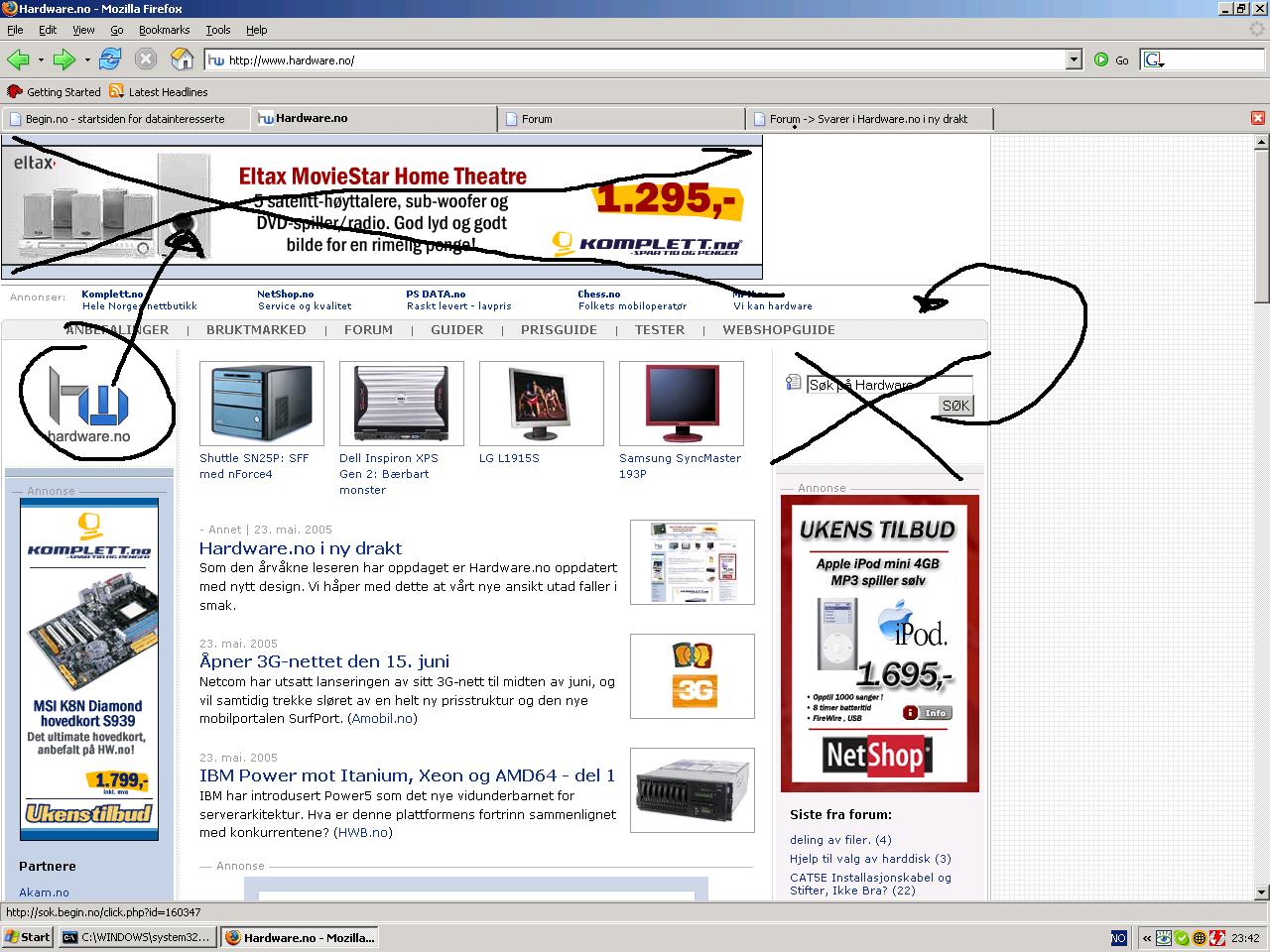Switch to 'Svarer i Hardware.no i ny drakt' tab
The width and height of the screenshot is (1270, 952).
click(x=869, y=119)
